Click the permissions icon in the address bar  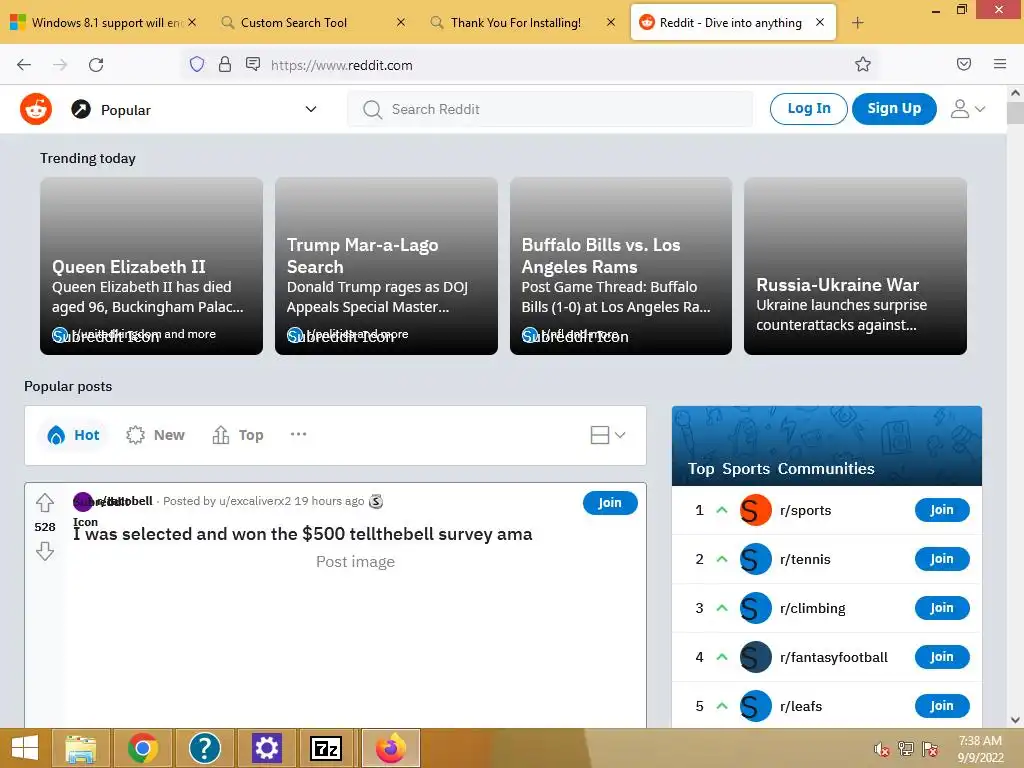pos(253,64)
